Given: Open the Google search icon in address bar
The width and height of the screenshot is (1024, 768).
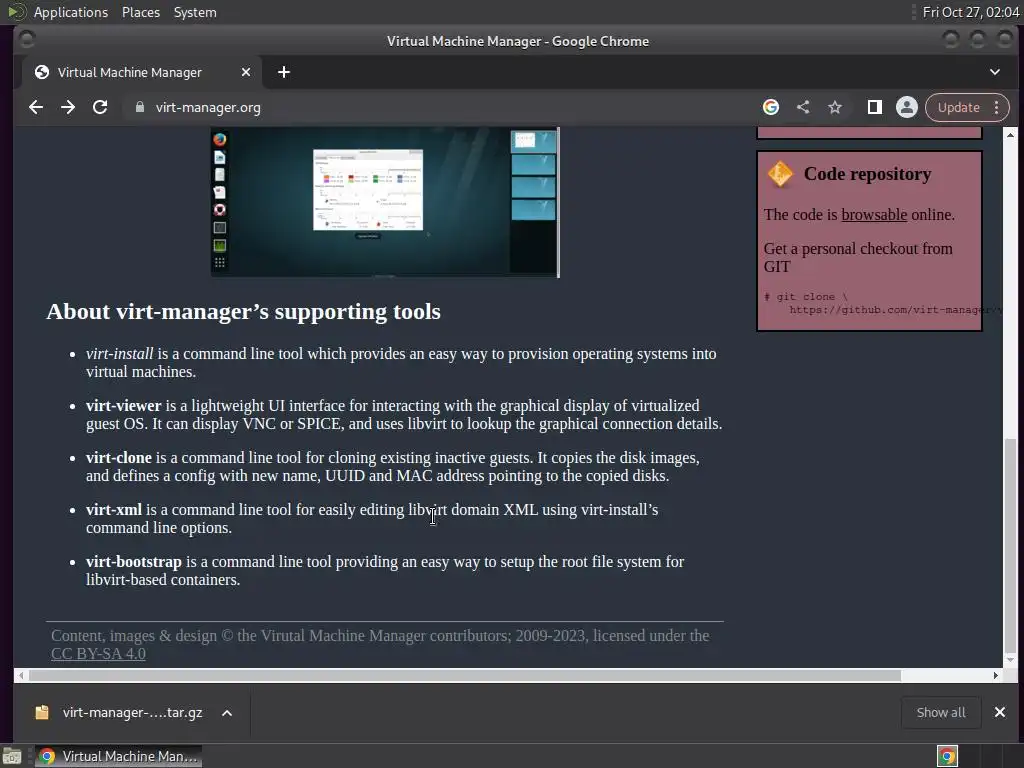Looking at the screenshot, I should coord(771,107).
